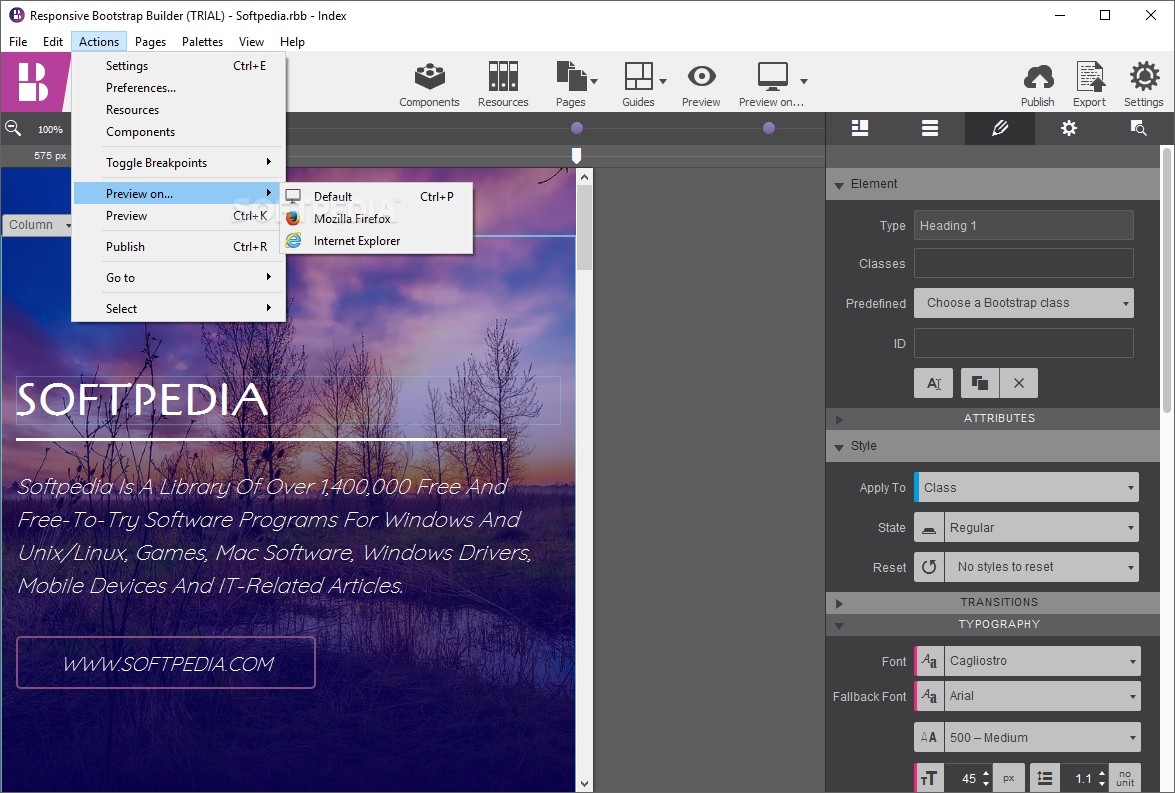Click the line height icon
Viewport: 1175px width, 793px height.
pyautogui.click(x=1045, y=779)
